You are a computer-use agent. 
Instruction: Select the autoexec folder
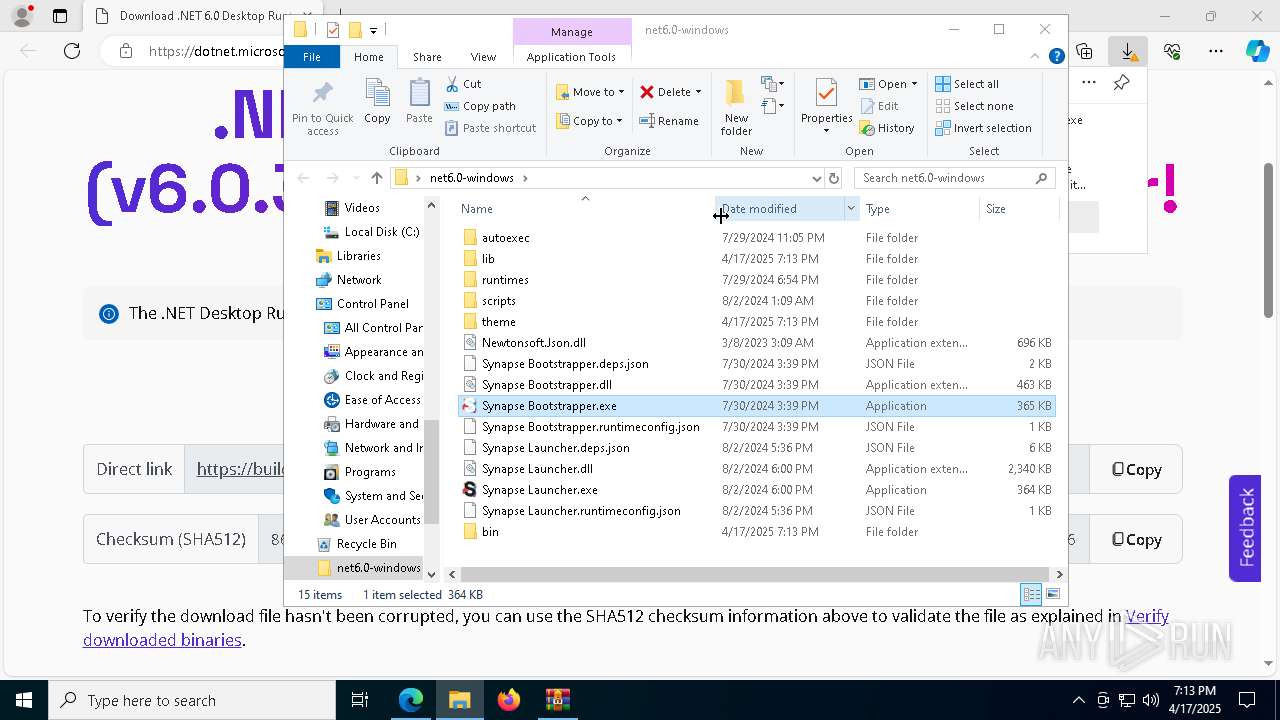(506, 238)
